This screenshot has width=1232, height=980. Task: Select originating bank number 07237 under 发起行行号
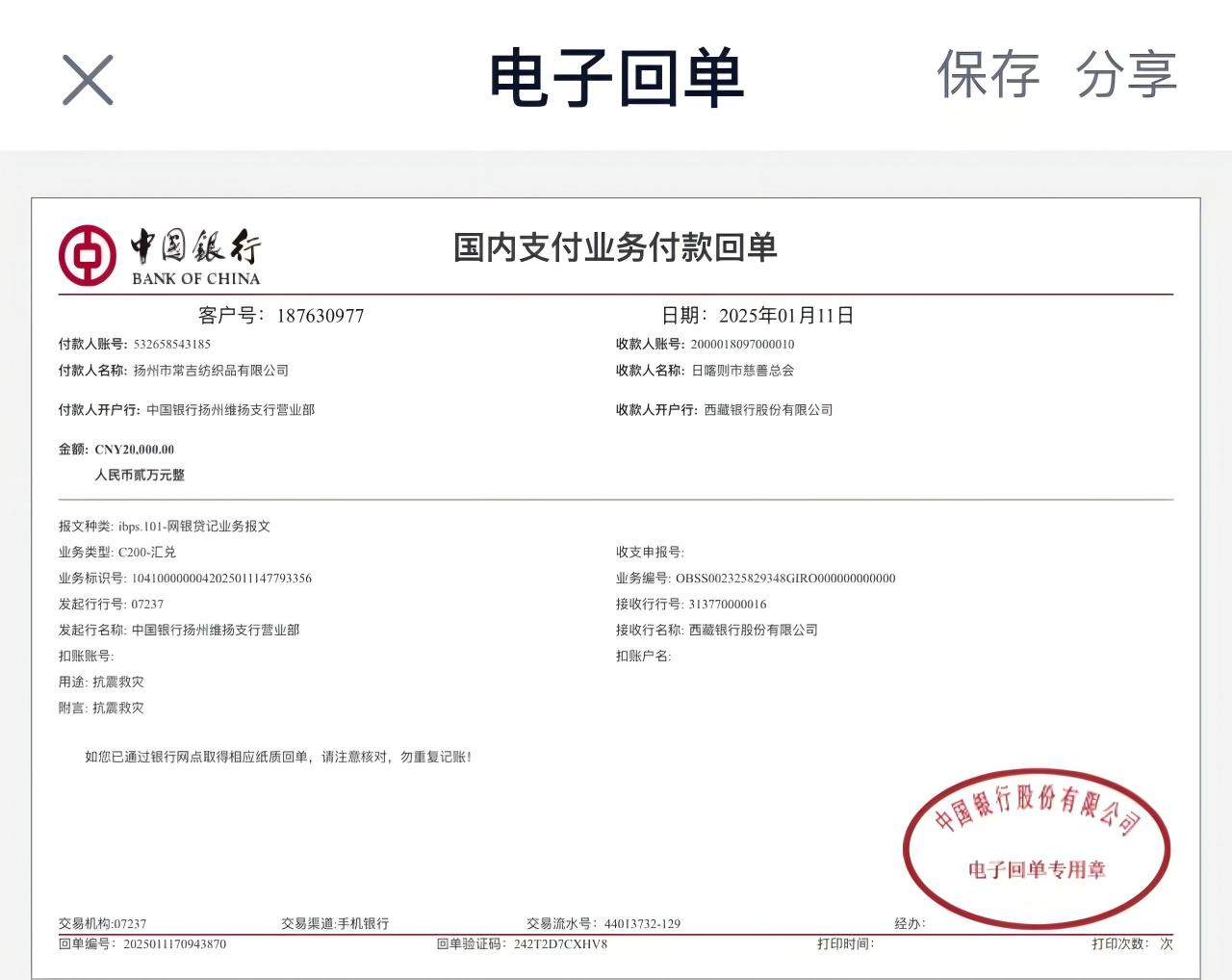coord(147,605)
